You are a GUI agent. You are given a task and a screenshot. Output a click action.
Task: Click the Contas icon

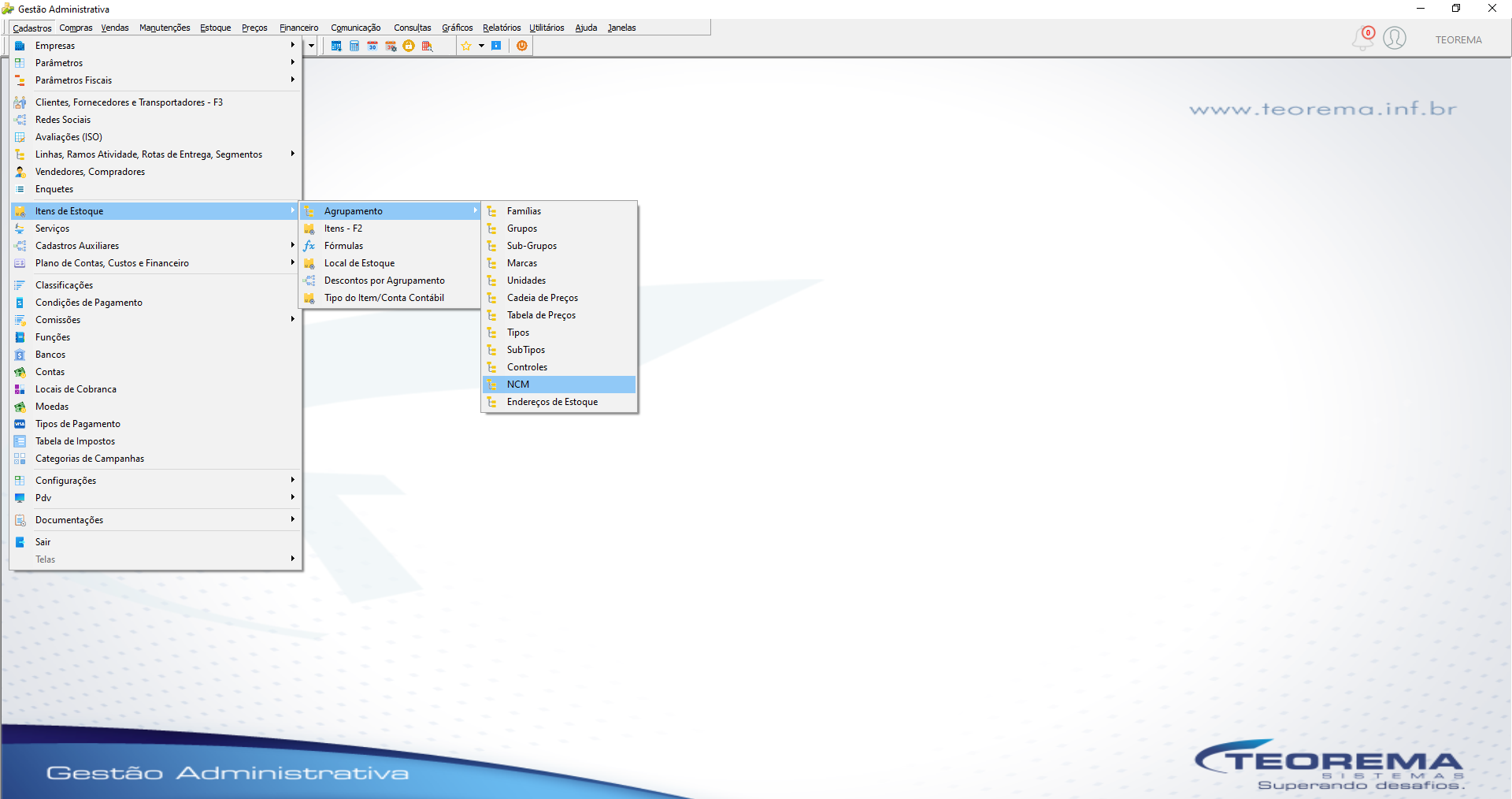20,372
